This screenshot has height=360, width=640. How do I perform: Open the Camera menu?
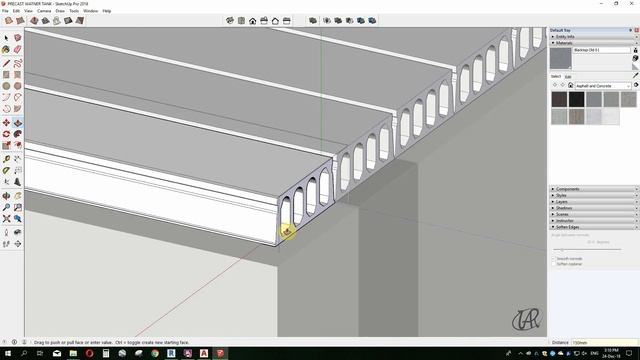point(44,11)
